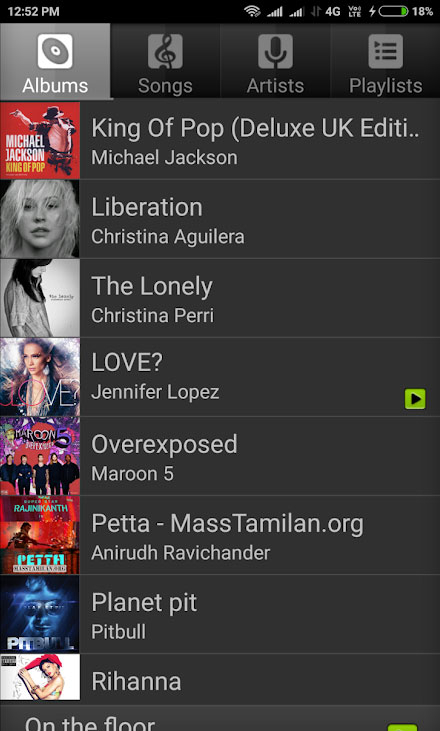Viewport: 440px width, 731px height.
Task: Open Christina Perri artist text in Lonely row
Action: click(x=152, y=316)
